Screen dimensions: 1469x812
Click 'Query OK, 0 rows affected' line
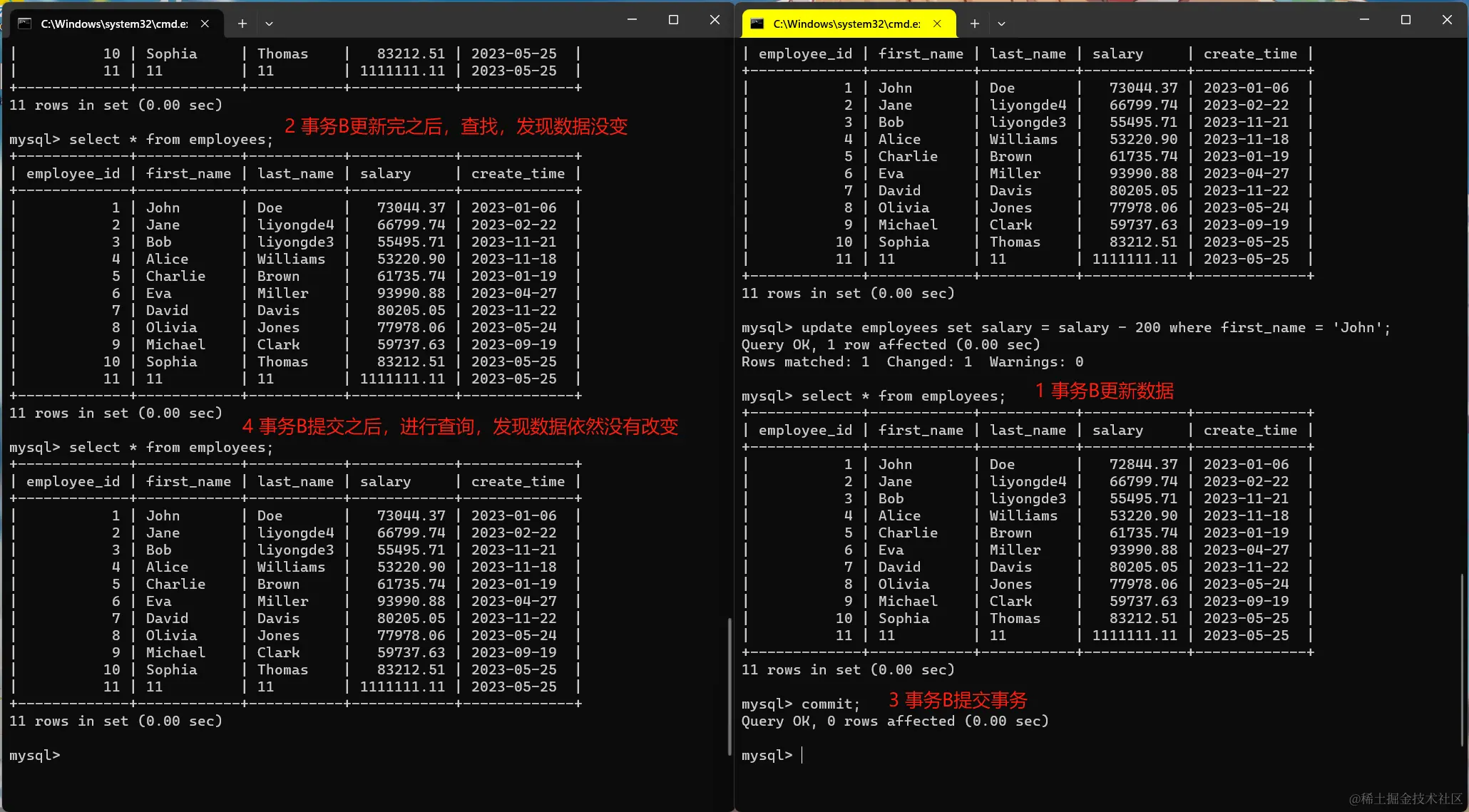[895, 721]
